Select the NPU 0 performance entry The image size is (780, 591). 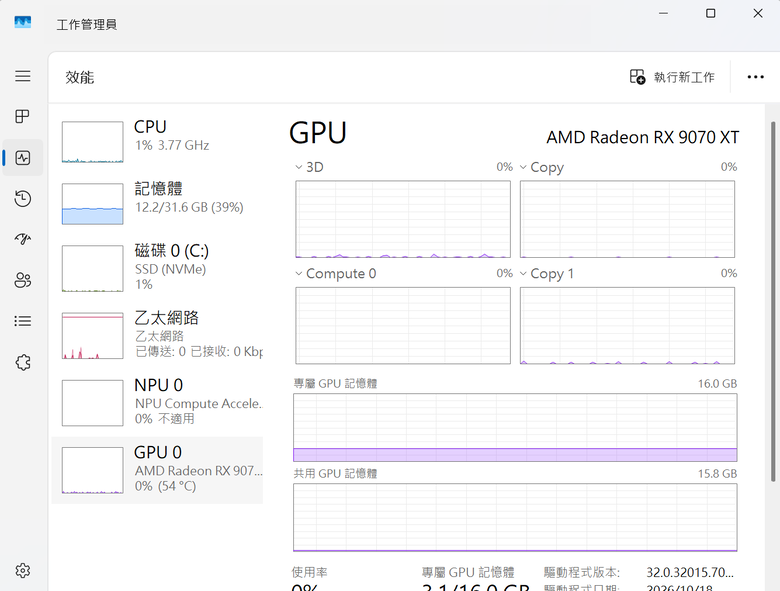coord(157,403)
